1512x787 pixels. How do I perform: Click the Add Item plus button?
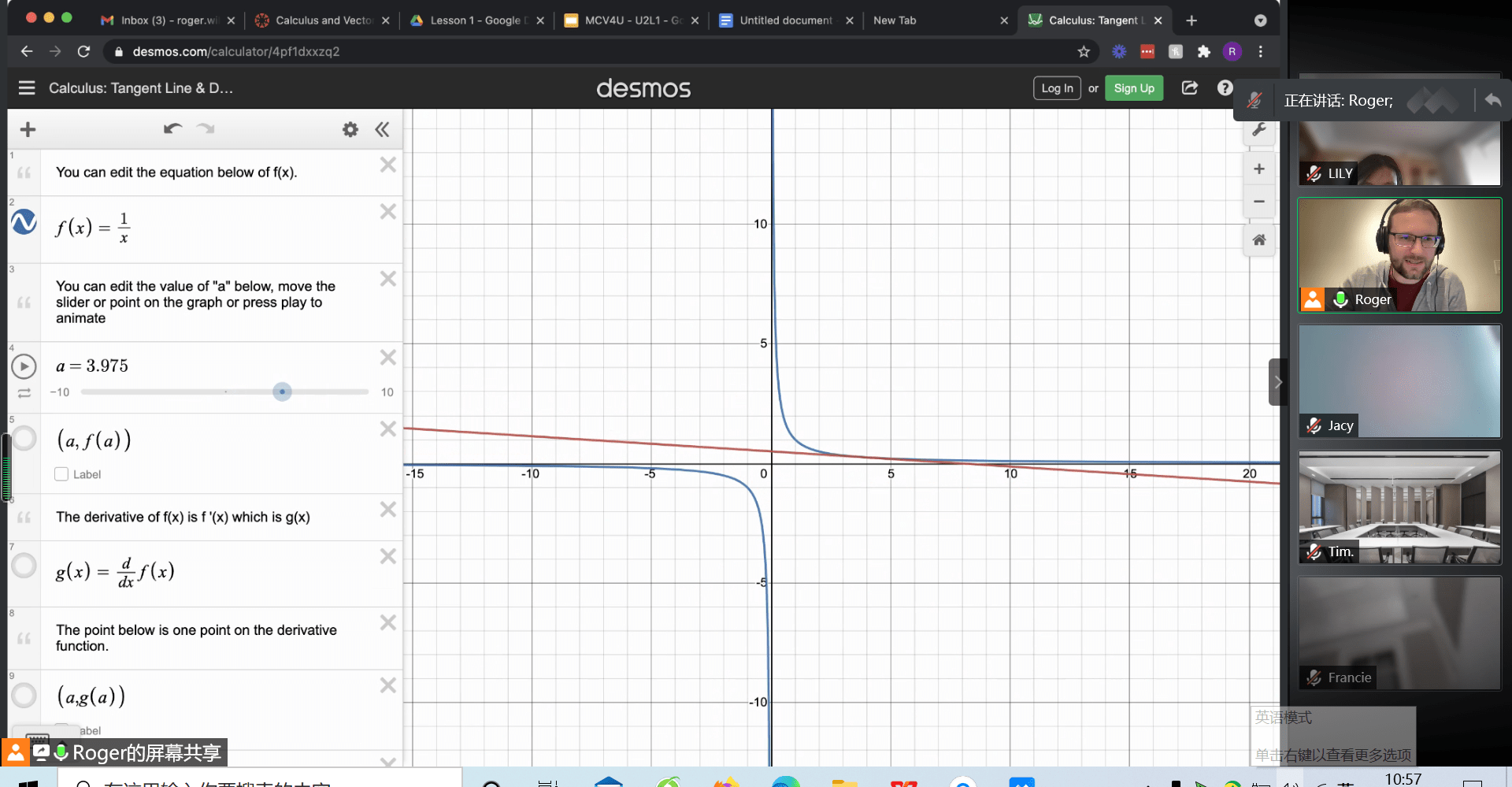pyautogui.click(x=28, y=129)
